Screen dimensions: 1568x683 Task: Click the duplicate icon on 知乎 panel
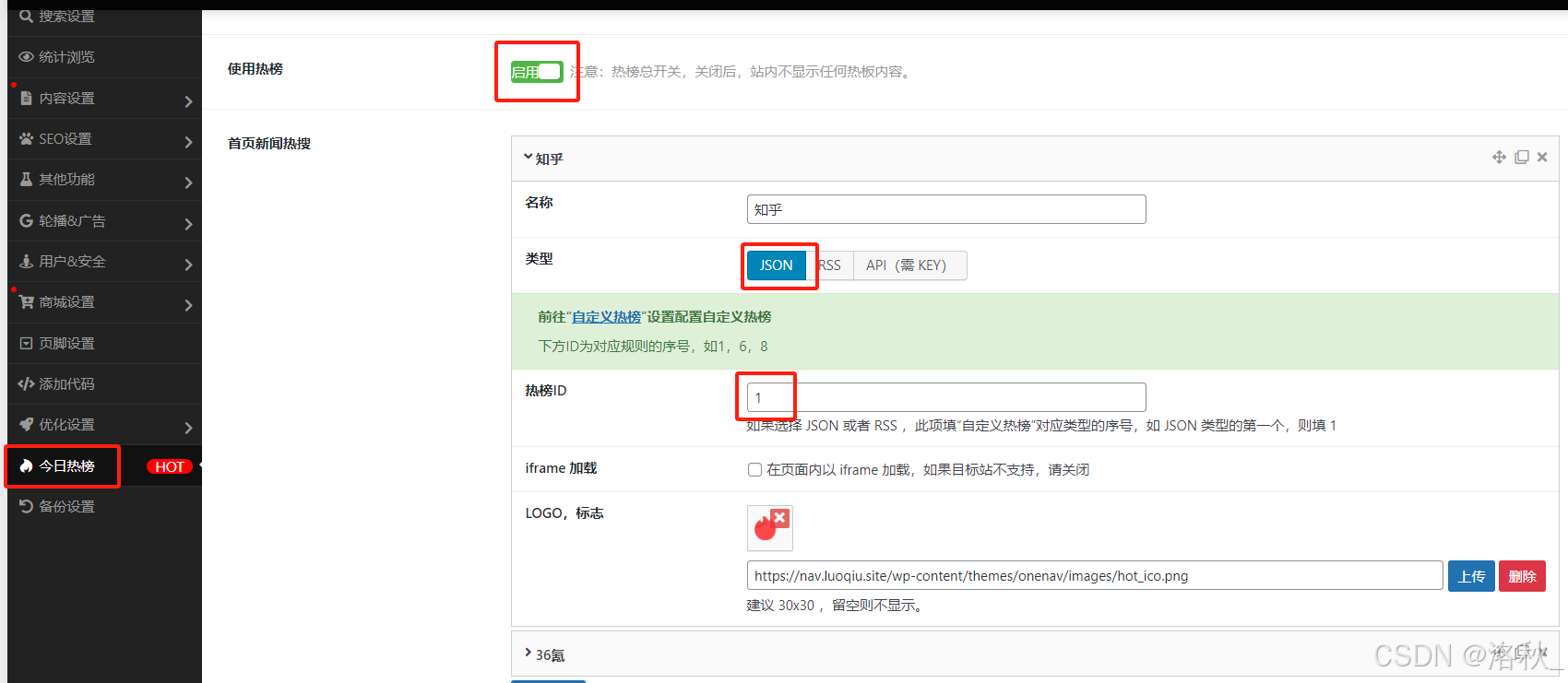coord(1522,158)
